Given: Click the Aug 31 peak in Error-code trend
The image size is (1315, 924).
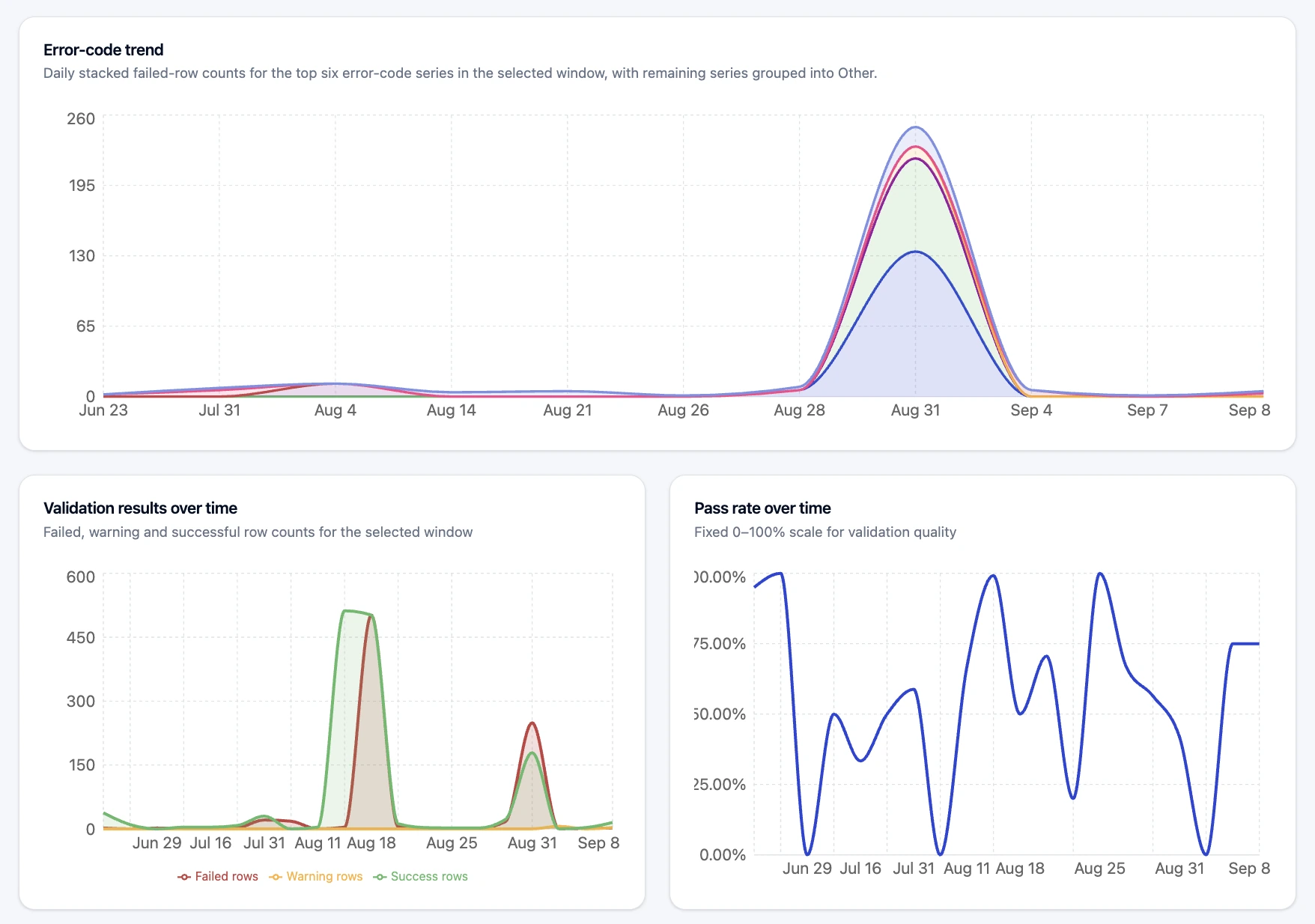Looking at the screenshot, I should [x=915, y=127].
